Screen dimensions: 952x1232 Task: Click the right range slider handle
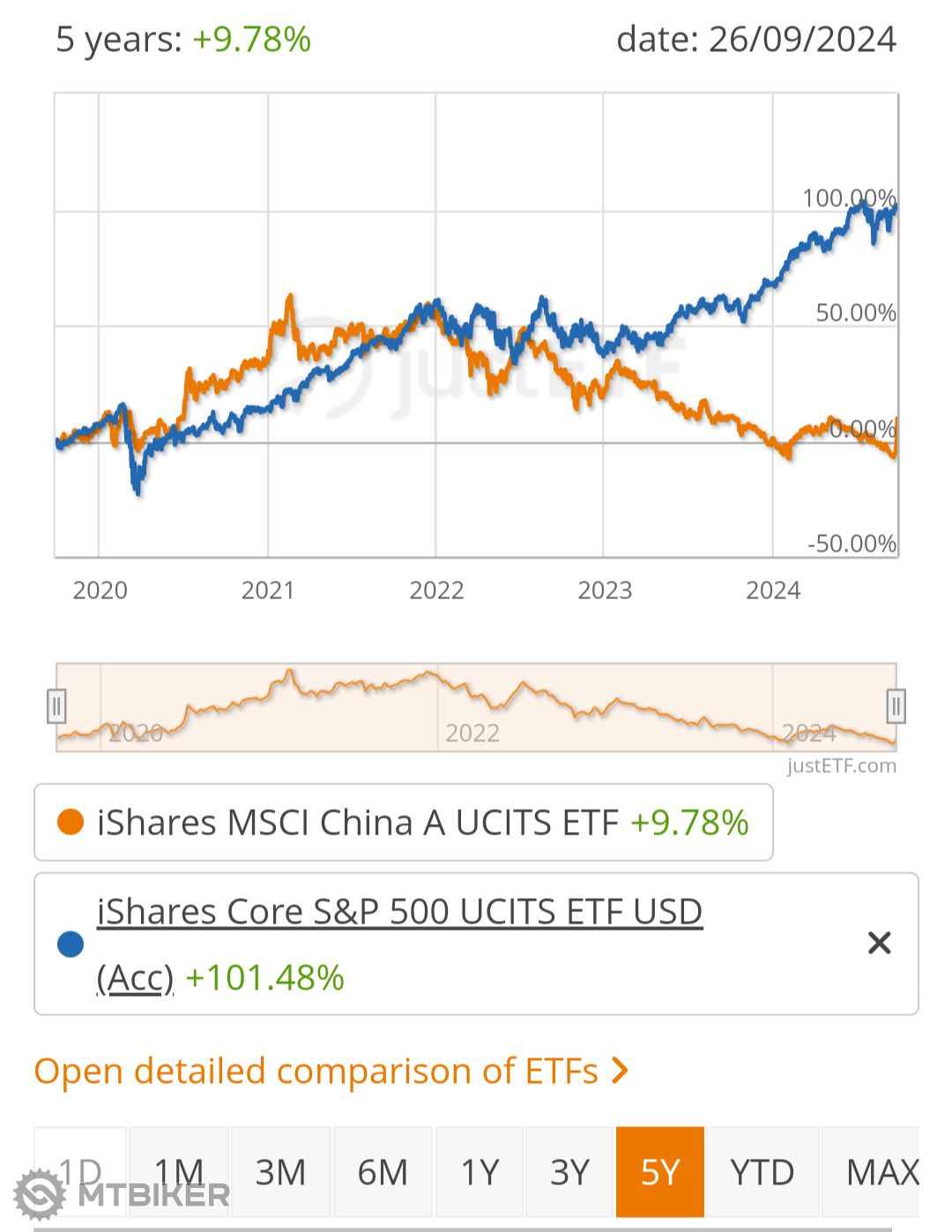click(896, 706)
